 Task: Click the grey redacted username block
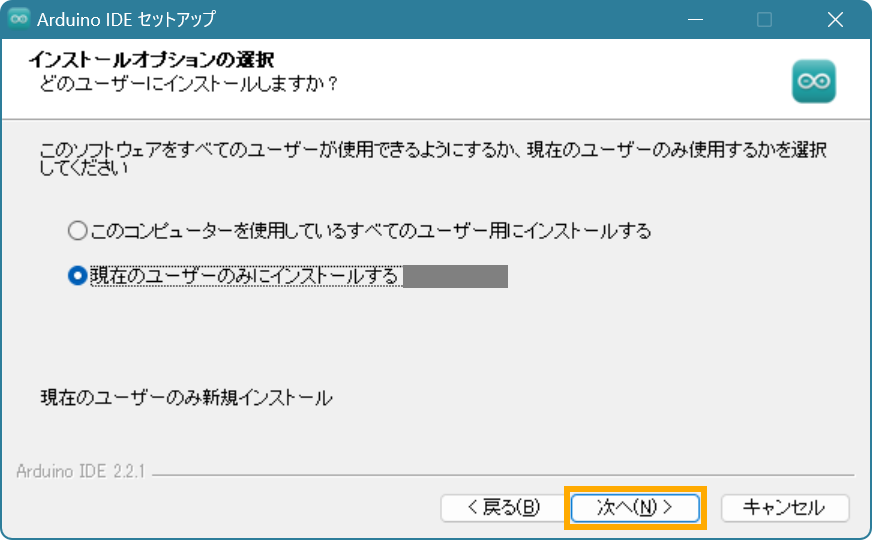(455, 277)
